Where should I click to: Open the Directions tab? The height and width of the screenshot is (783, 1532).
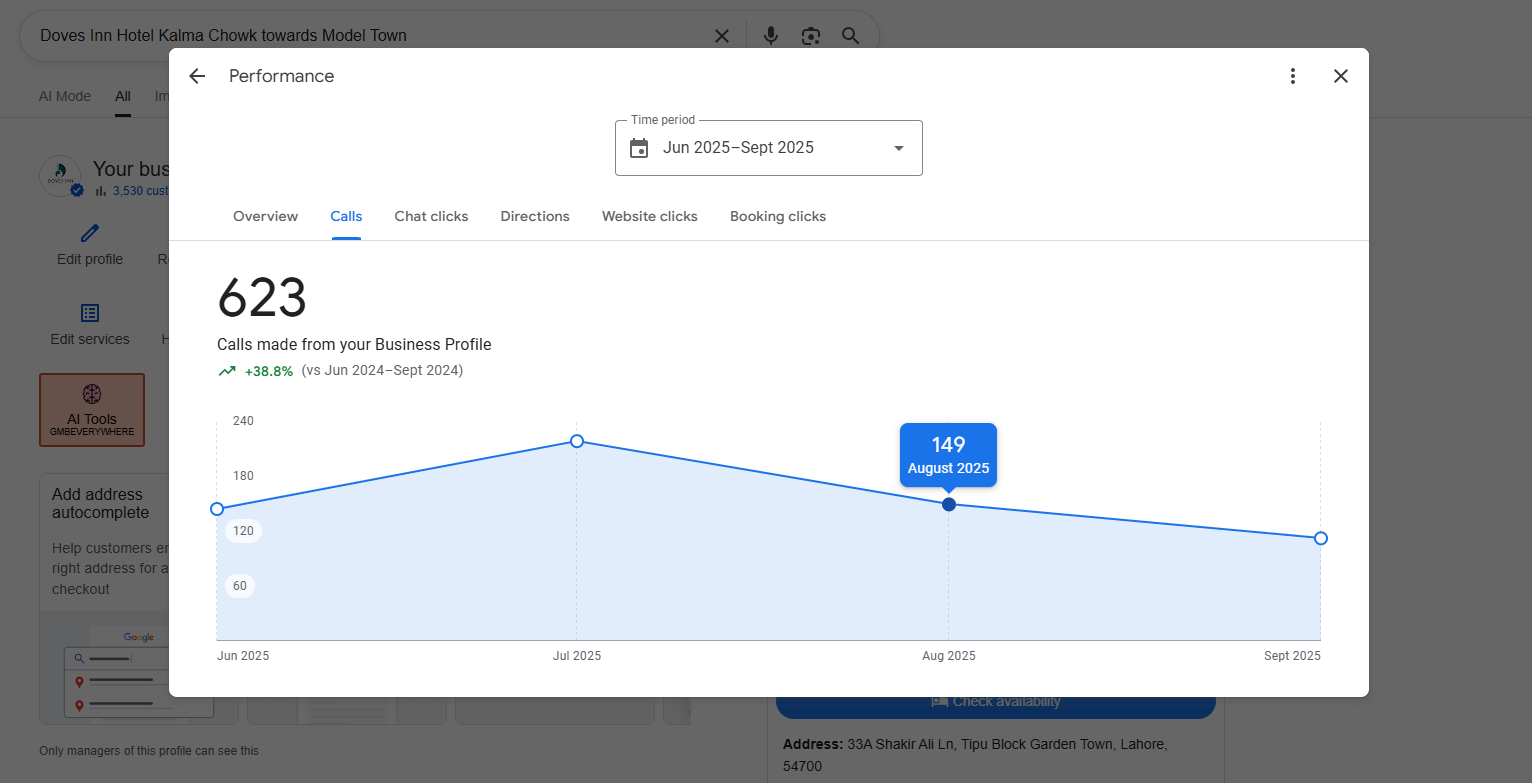pyautogui.click(x=535, y=216)
